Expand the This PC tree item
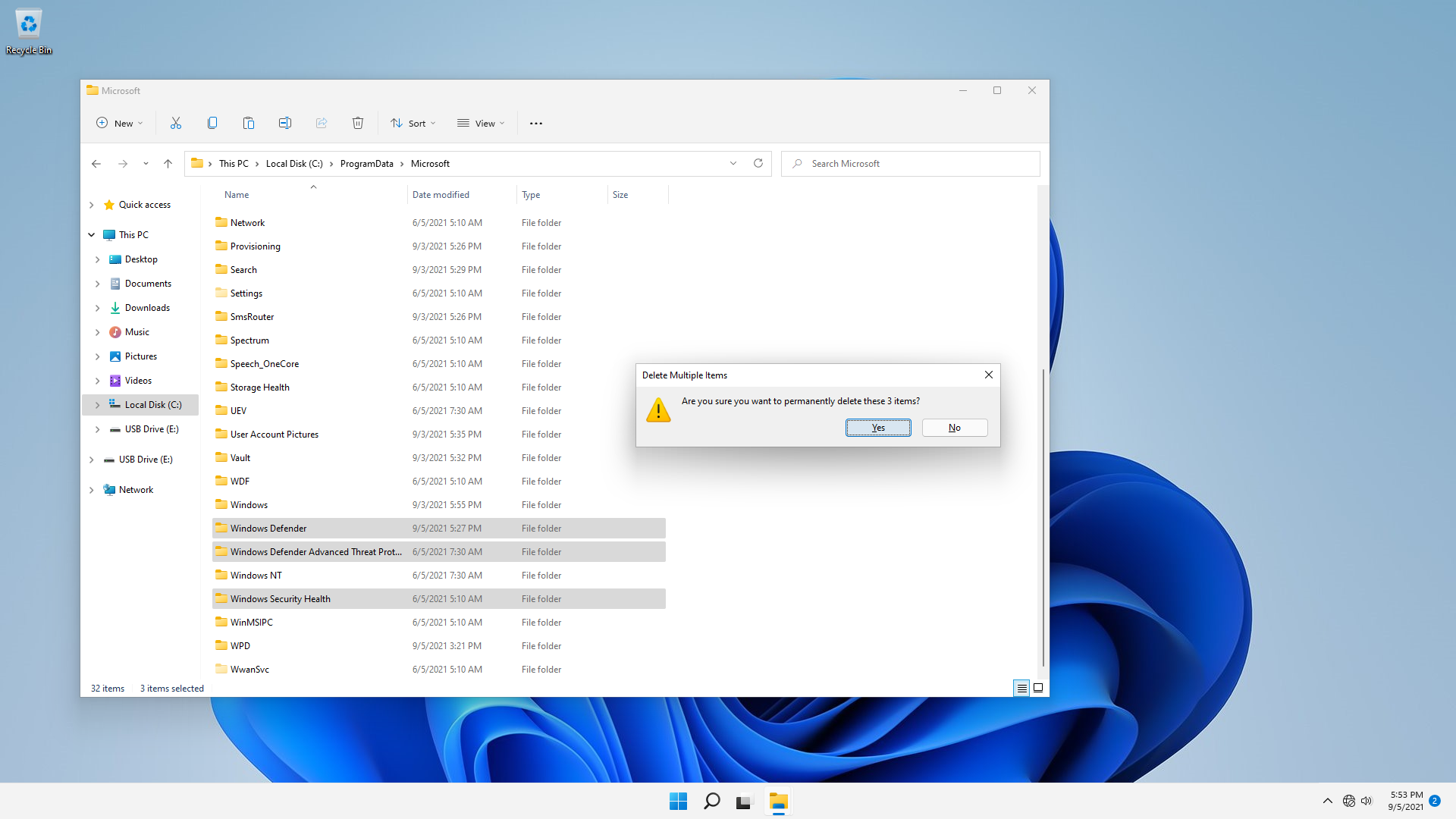This screenshot has width=1456, height=819. [92, 234]
